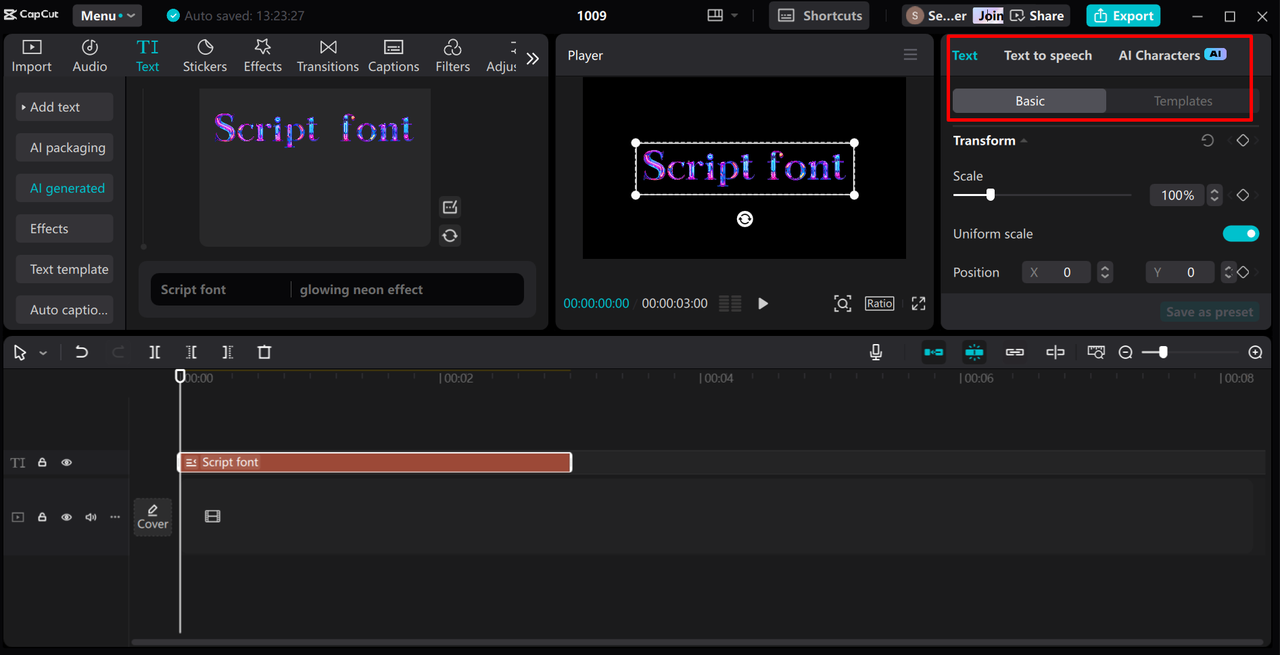Open the Ratio selector
Viewport: 1280px width, 655px height.
click(880, 303)
